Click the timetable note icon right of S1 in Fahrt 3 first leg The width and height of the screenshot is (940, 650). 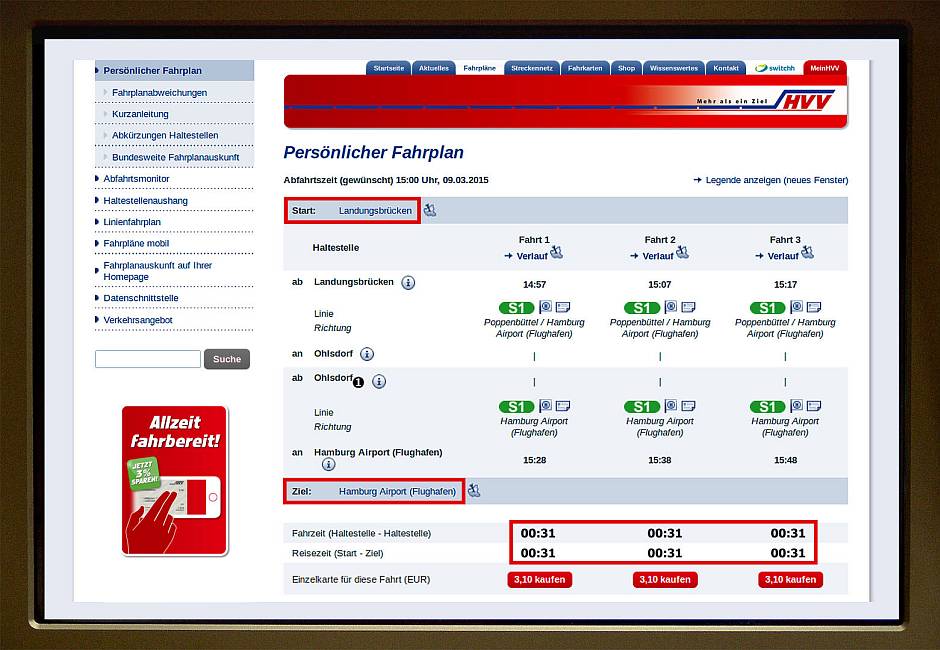(813, 307)
